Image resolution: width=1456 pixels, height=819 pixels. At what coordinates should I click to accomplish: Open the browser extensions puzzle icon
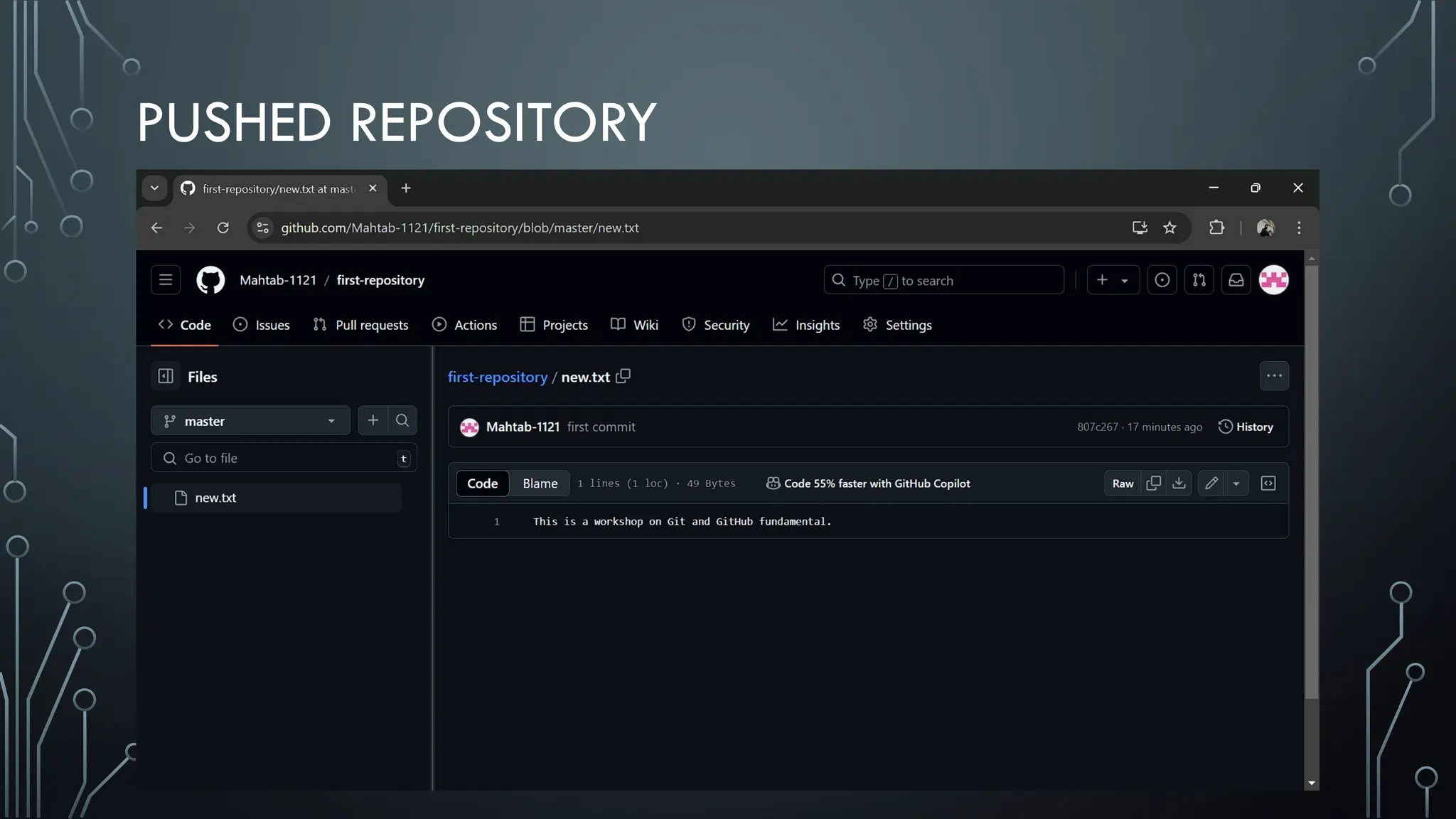tap(1216, 227)
